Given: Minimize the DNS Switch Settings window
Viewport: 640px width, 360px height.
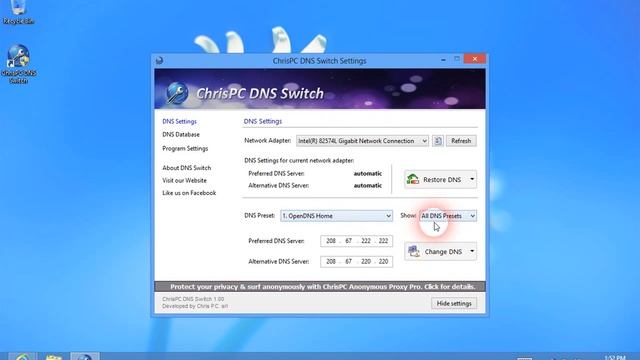Looking at the screenshot, I should click(x=443, y=60).
